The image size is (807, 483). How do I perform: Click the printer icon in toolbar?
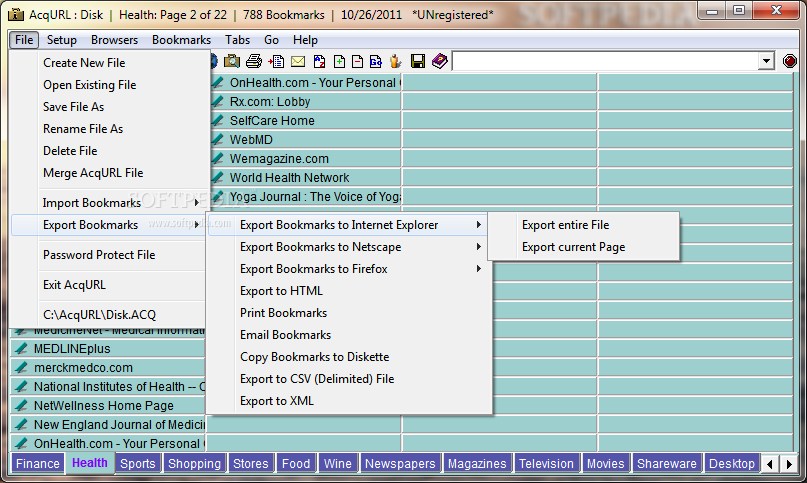254,61
